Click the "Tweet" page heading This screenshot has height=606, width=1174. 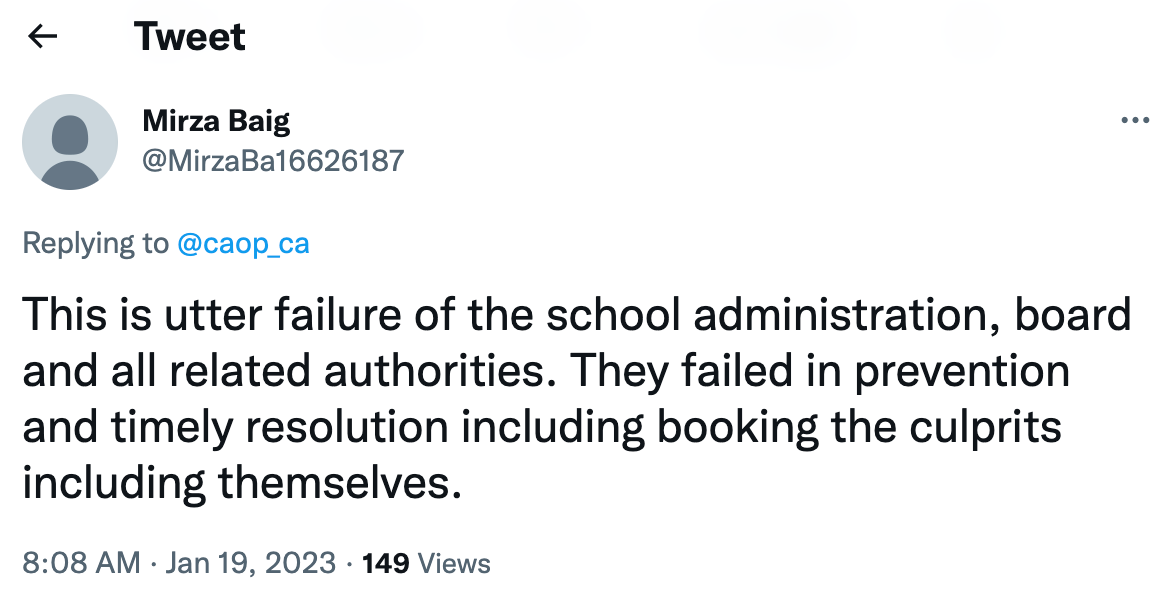pos(190,37)
